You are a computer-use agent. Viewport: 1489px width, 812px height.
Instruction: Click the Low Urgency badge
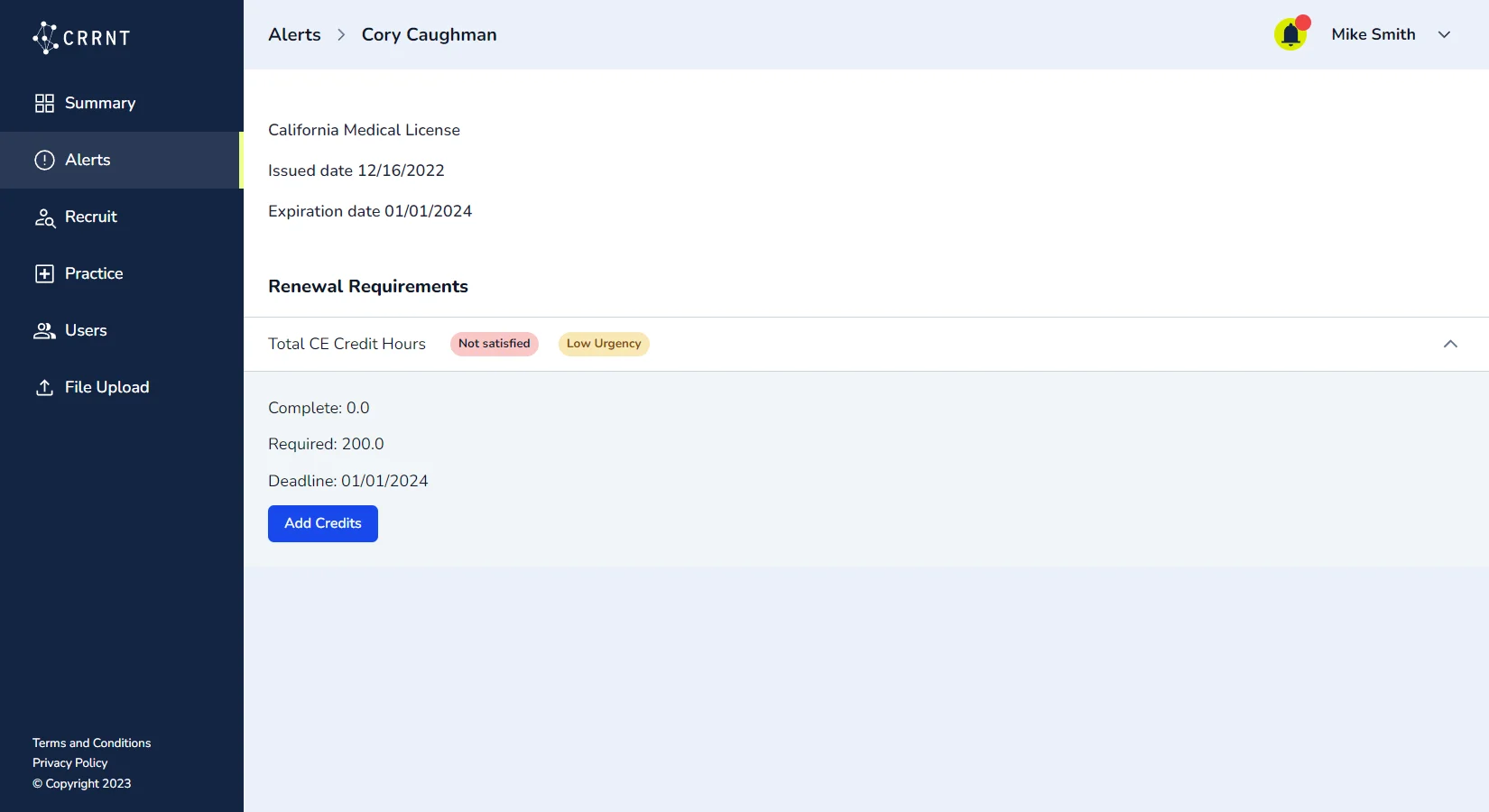[604, 344]
